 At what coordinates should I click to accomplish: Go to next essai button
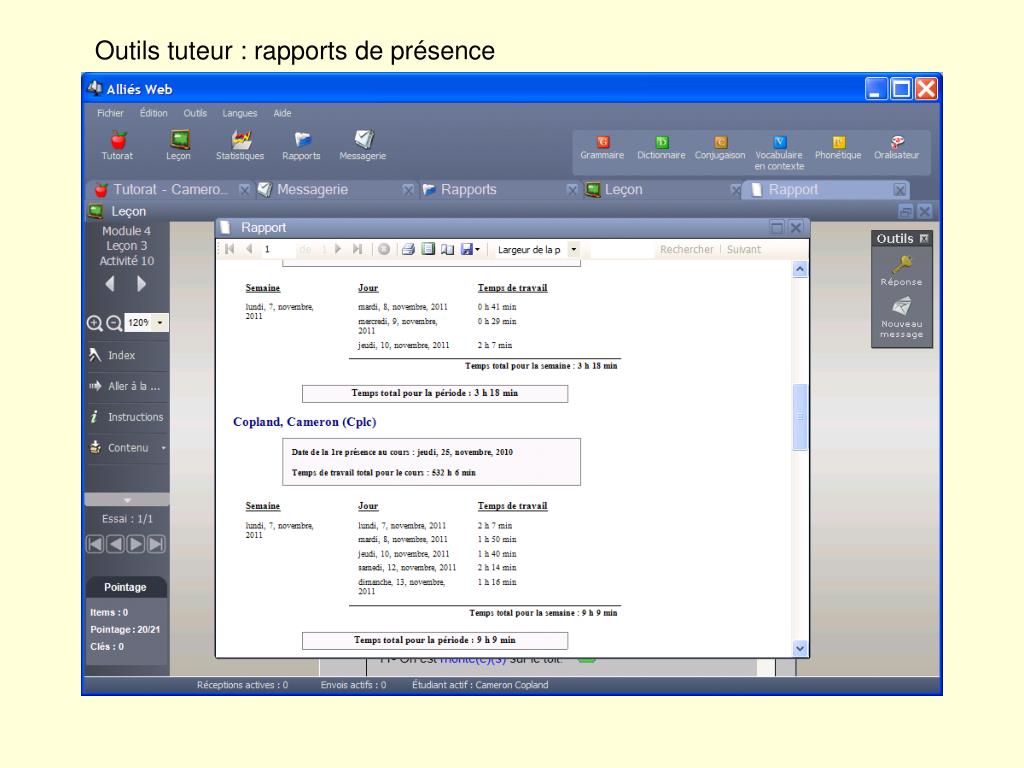(x=136, y=544)
